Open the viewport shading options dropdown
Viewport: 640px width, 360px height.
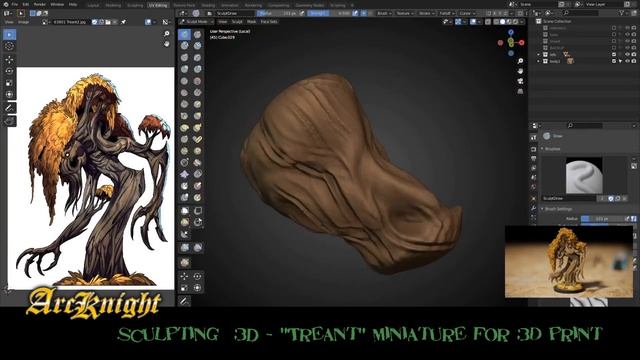click(522, 22)
